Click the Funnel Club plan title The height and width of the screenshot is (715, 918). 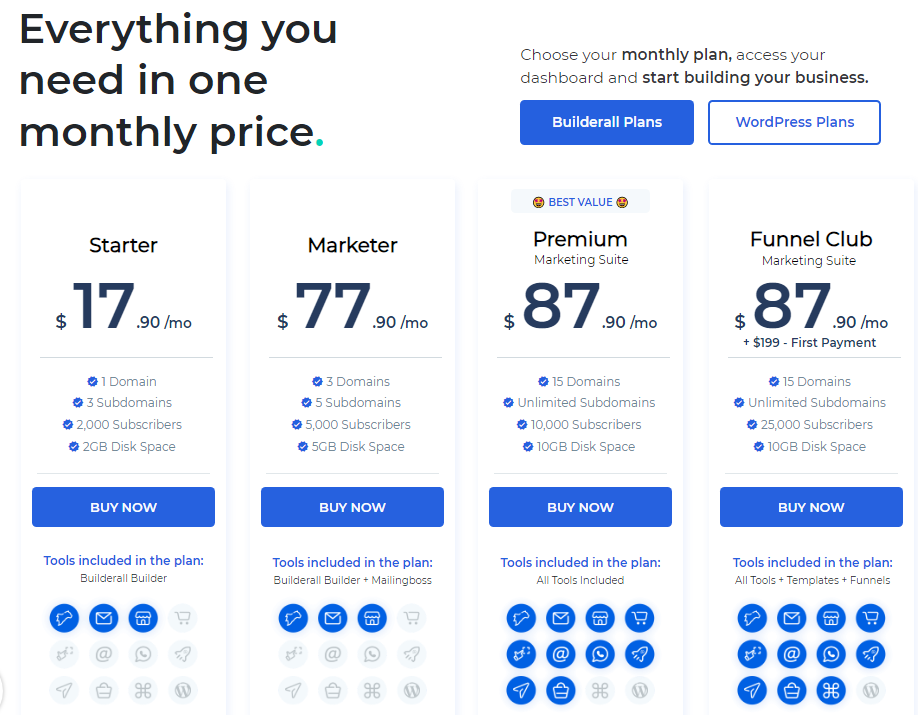click(x=811, y=239)
